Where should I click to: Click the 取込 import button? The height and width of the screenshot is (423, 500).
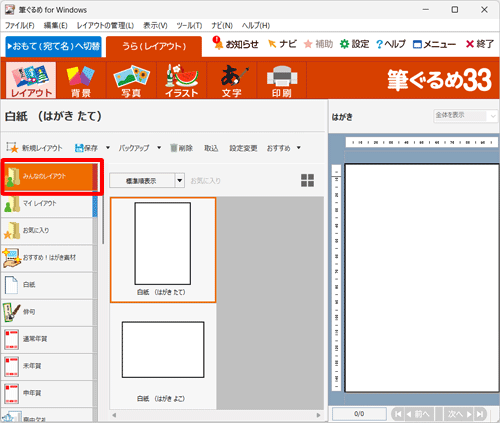(211, 148)
